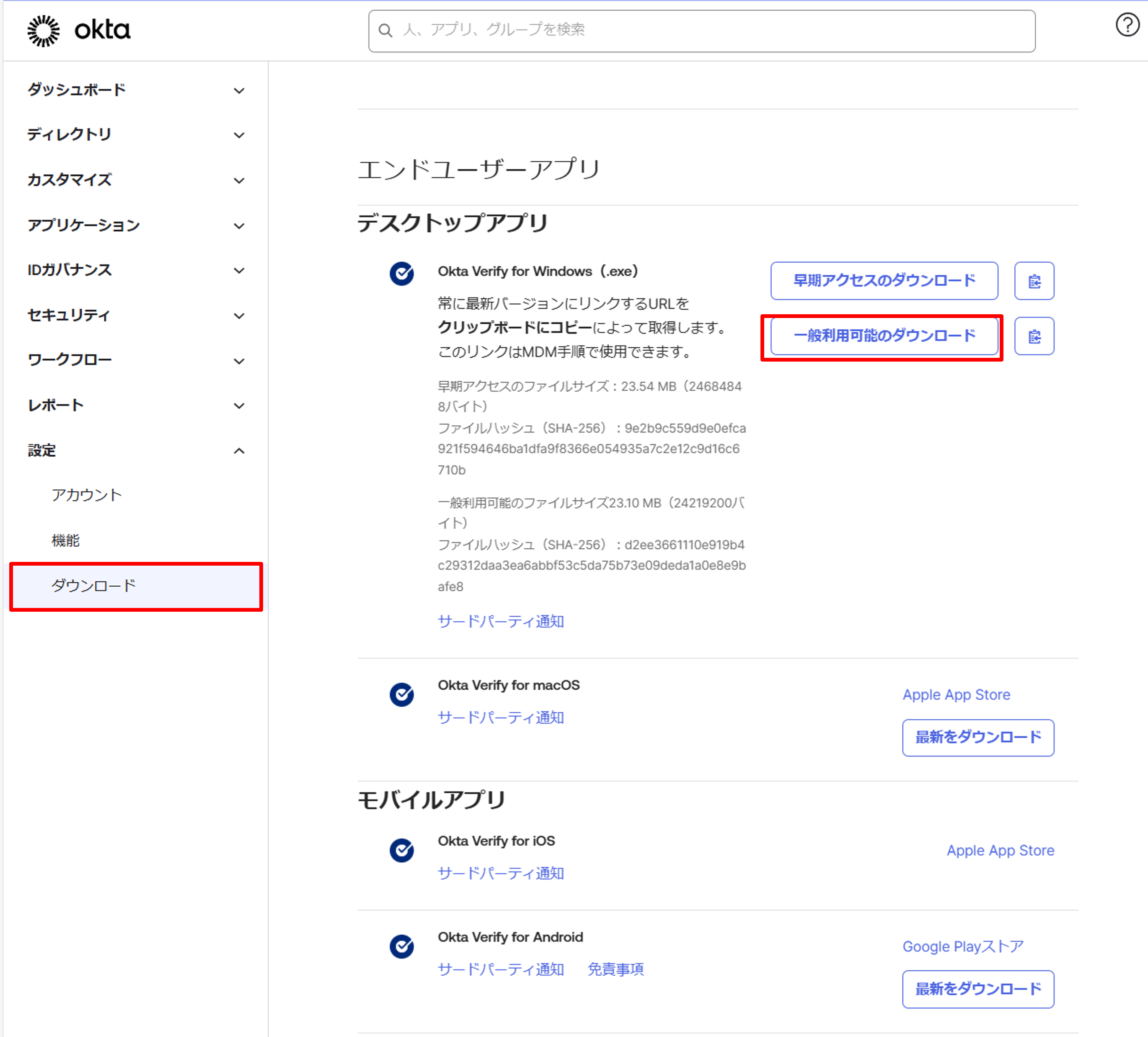Expand the アプリケーション section
The width and height of the screenshot is (1148, 1037).
pyautogui.click(x=135, y=225)
